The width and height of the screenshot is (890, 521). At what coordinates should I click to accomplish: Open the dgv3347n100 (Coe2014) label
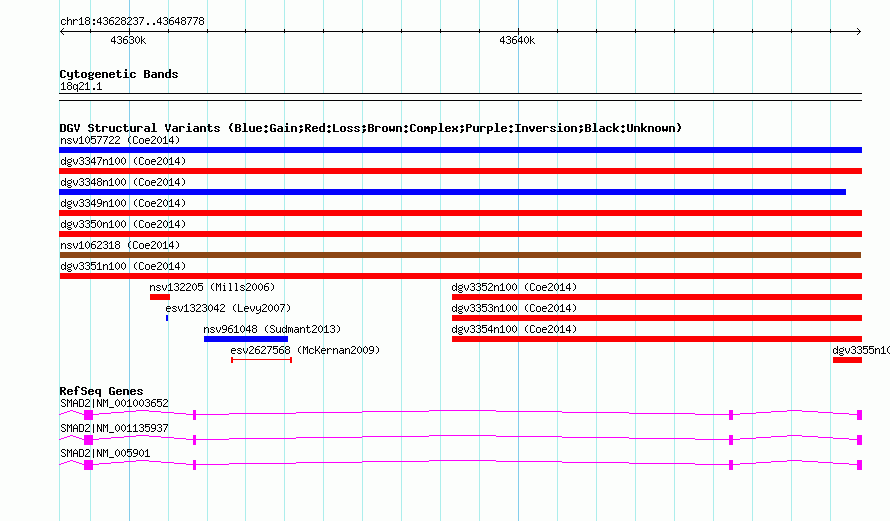pos(123,161)
